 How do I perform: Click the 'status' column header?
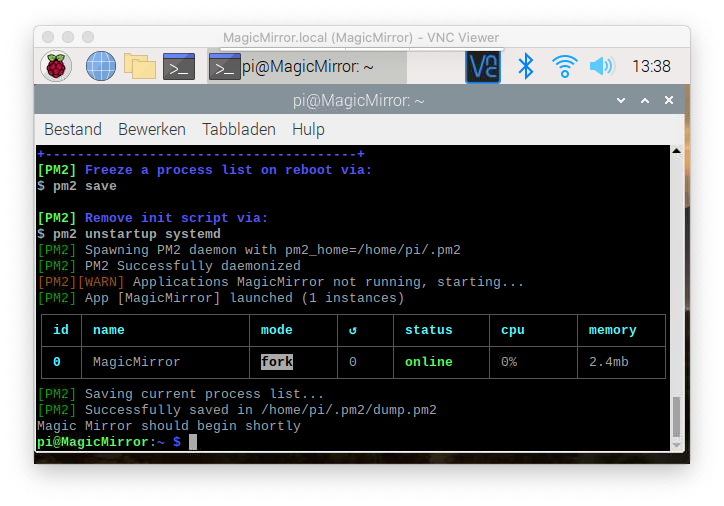[x=428, y=330]
